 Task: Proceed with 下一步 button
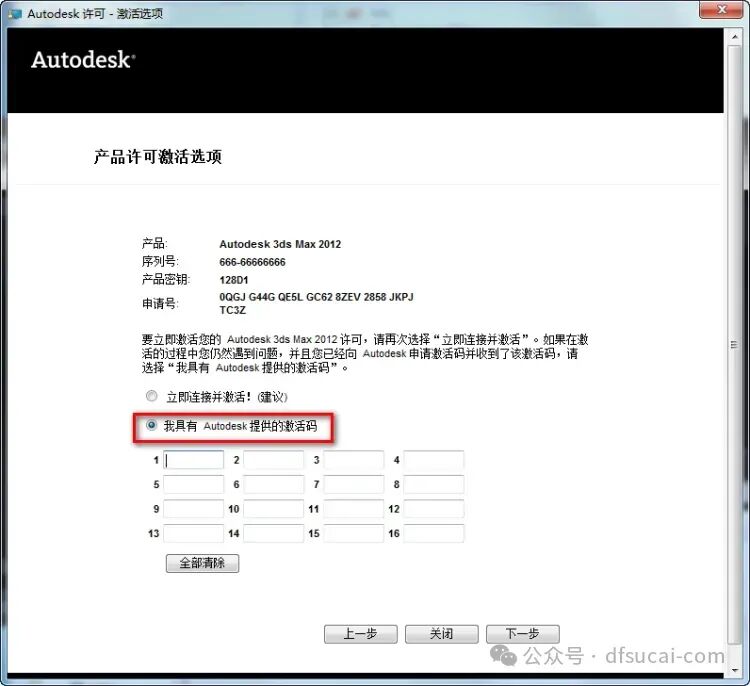click(x=522, y=634)
